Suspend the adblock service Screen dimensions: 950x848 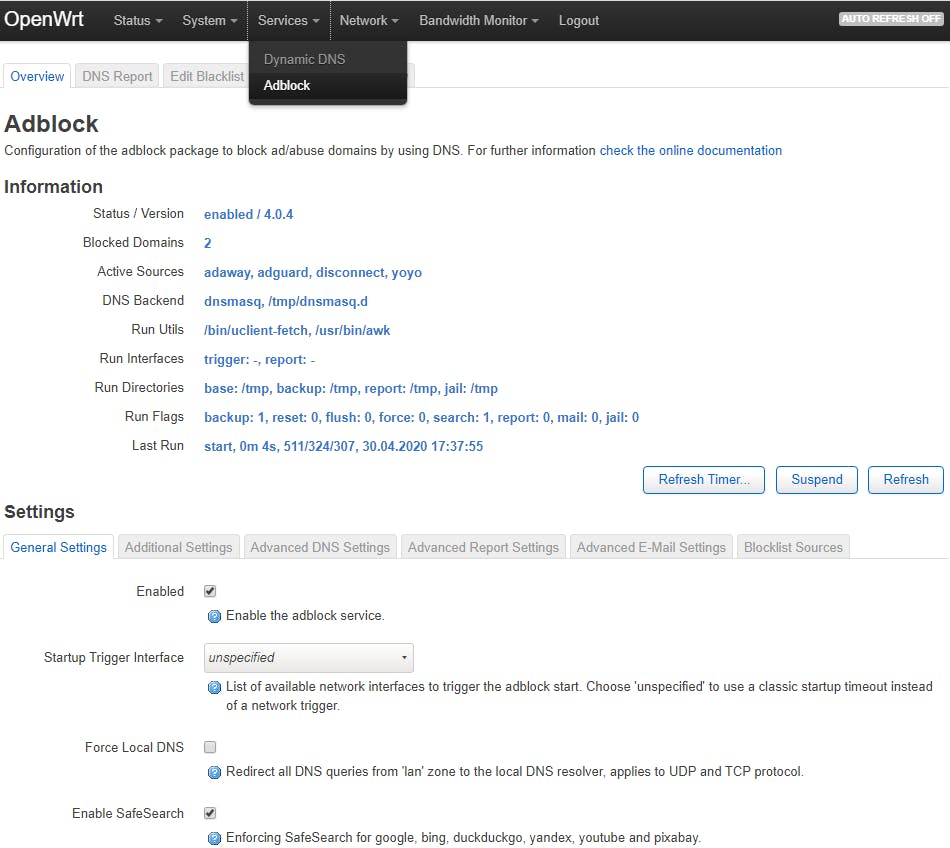(x=817, y=480)
